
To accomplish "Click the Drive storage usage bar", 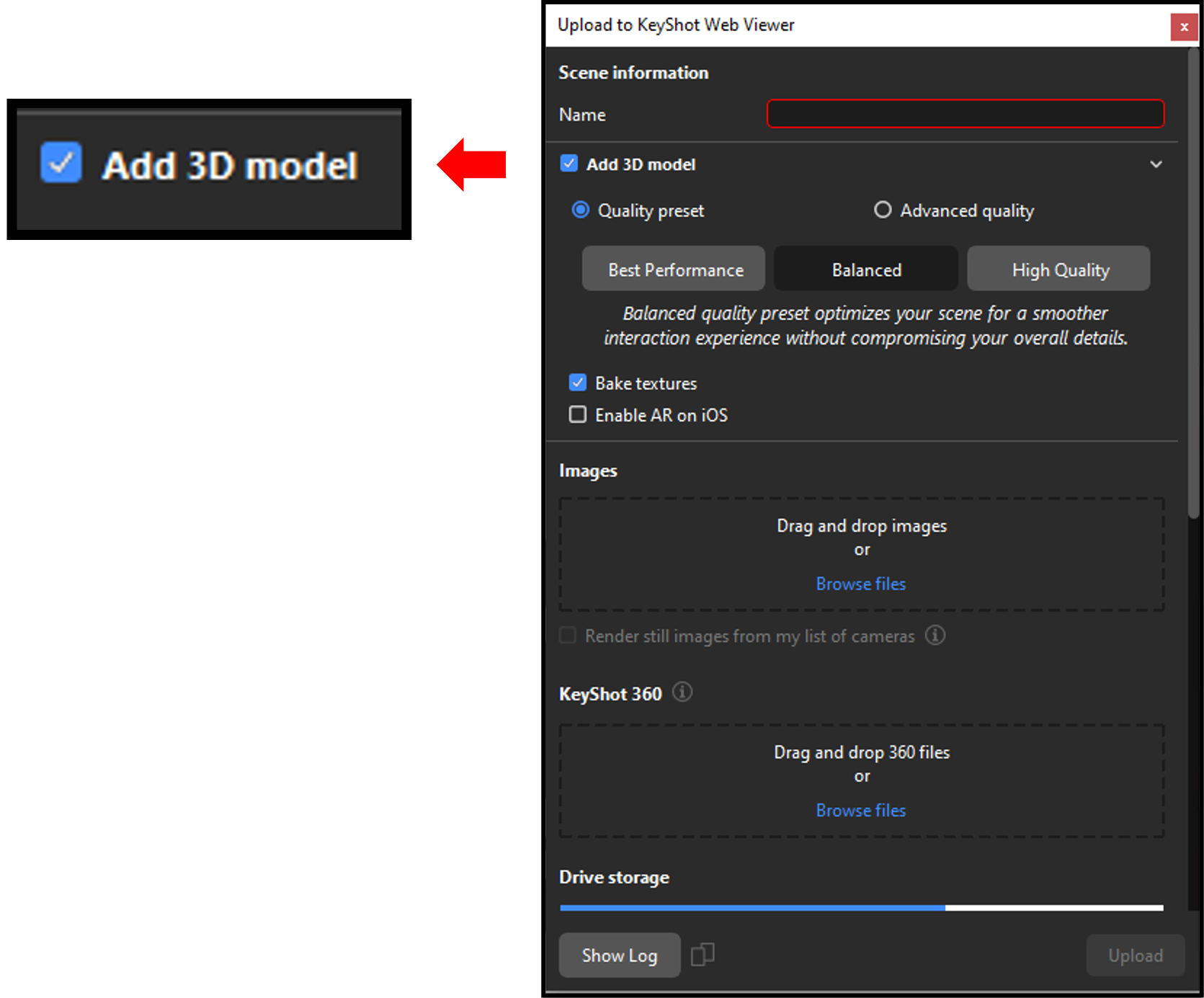I will coord(861,908).
